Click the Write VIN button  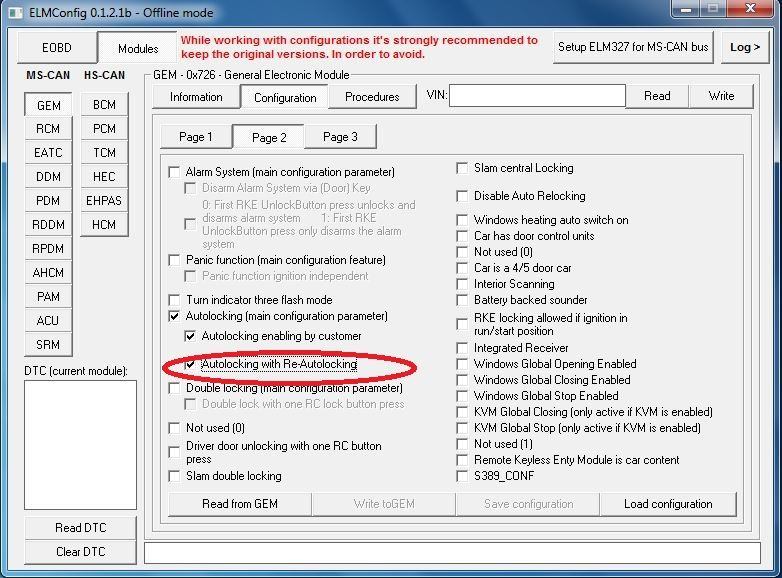[721, 96]
